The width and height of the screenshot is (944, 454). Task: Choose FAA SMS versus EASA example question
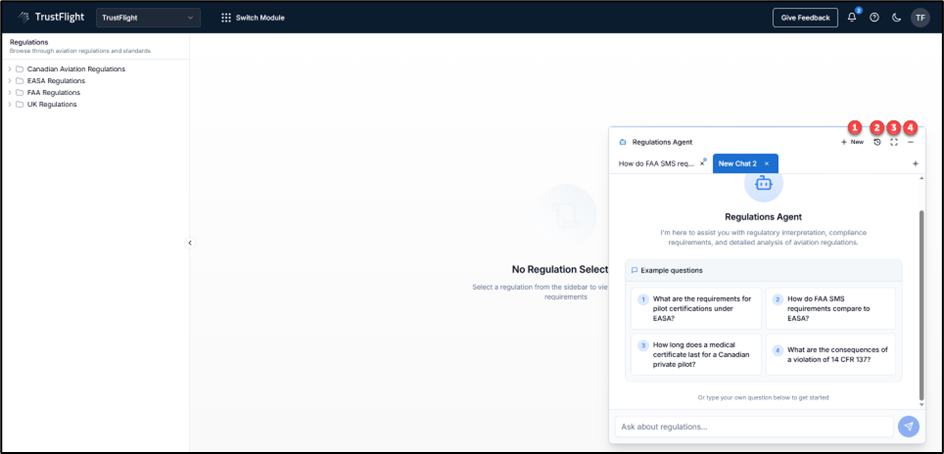coord(831,308)
